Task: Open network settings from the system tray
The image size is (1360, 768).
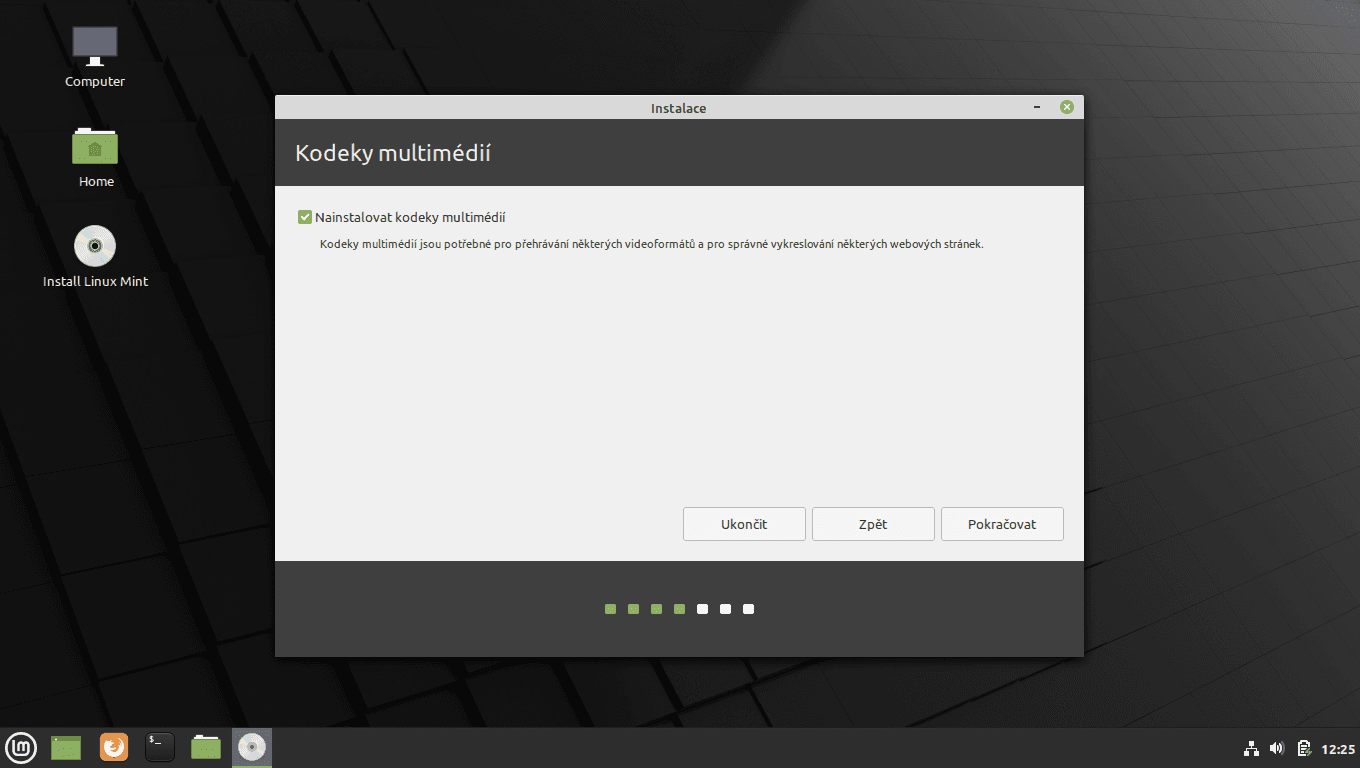Action: (x=1251, y=747)
